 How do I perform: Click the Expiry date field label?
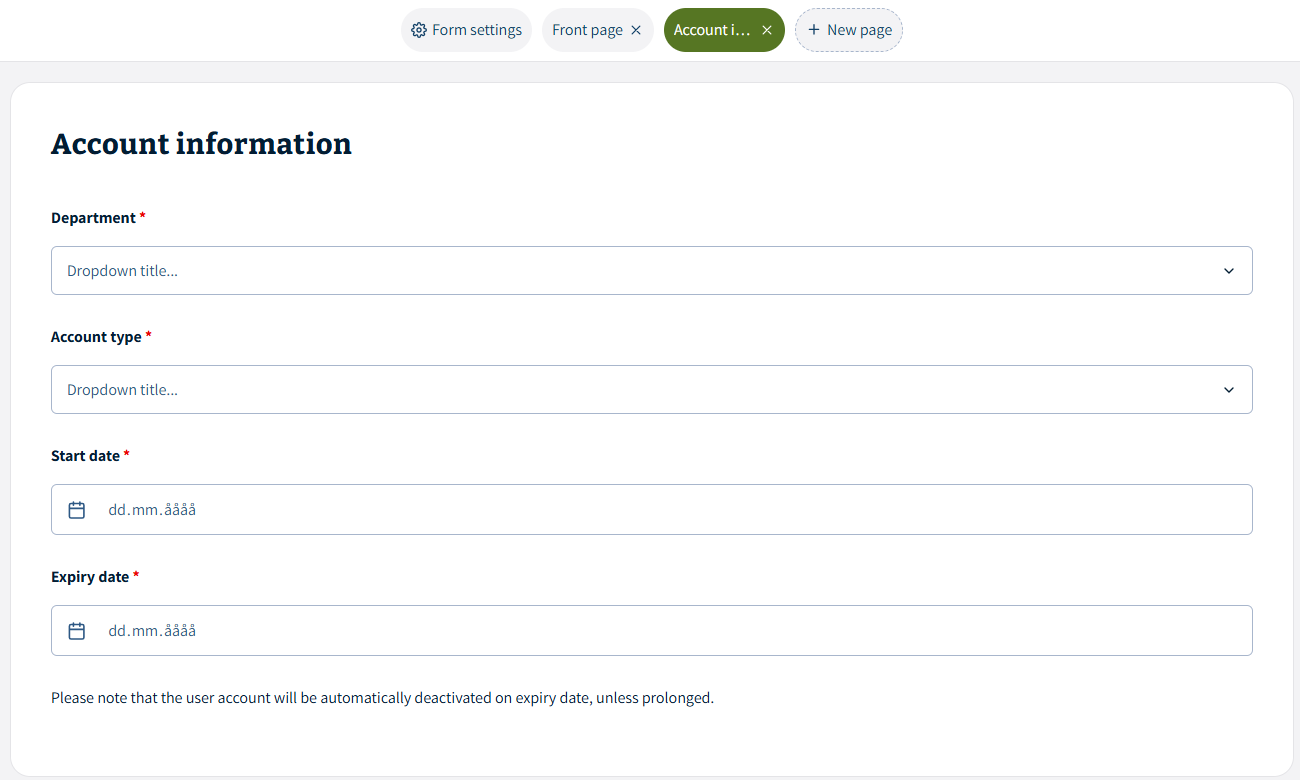[x=90, y=577]
